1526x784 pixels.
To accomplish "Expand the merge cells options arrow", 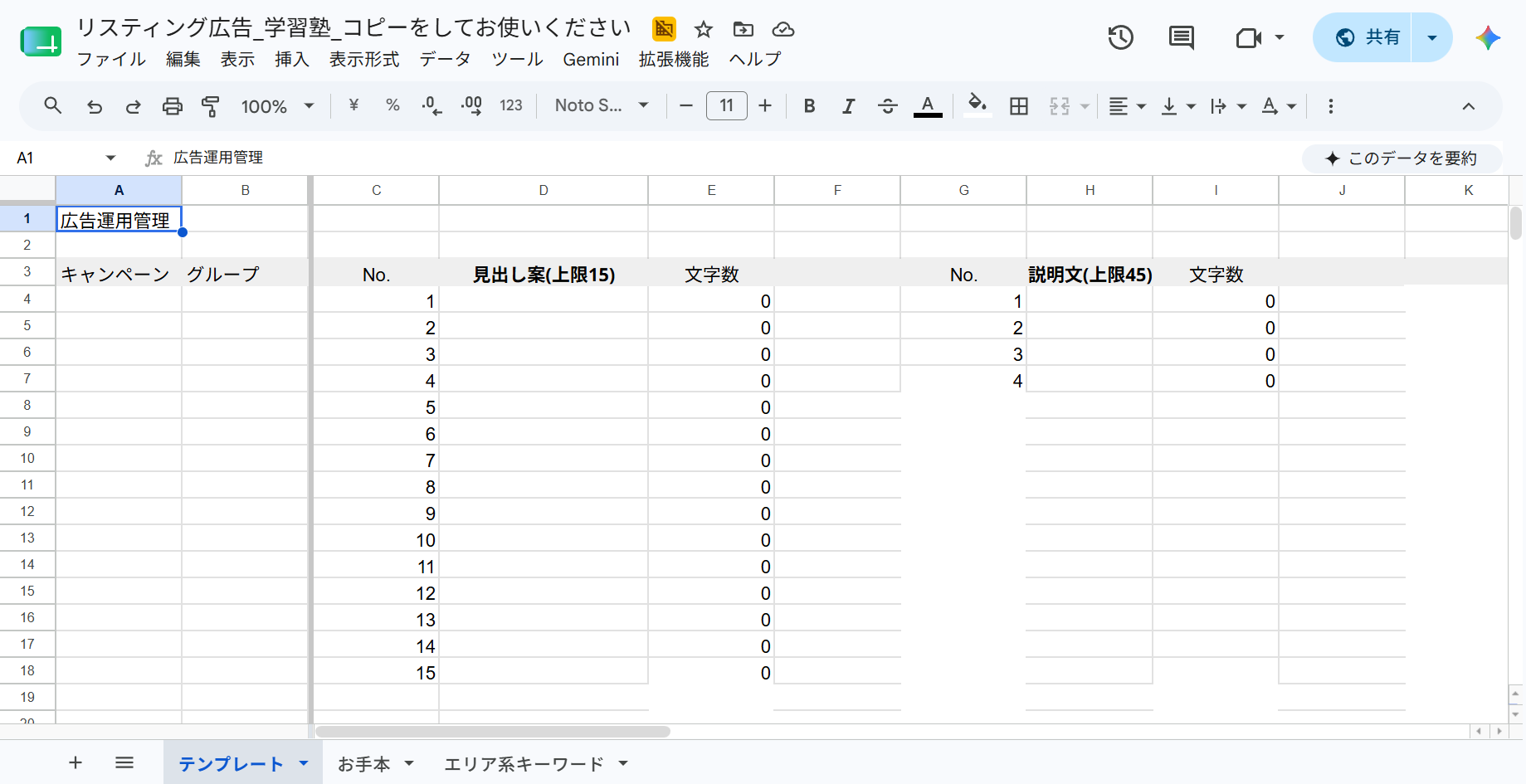I will coord(1085,106).
